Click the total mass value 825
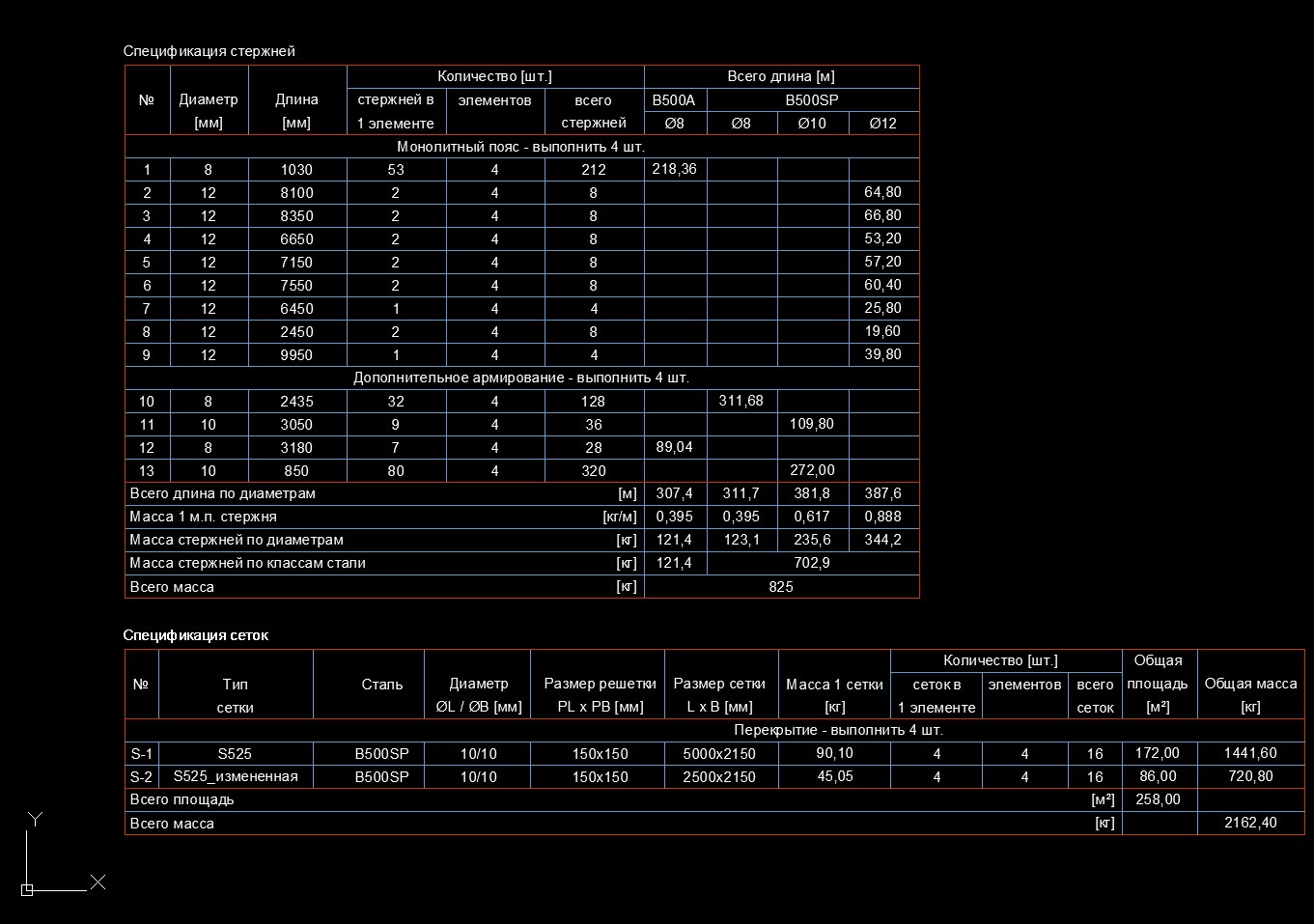This screenshot has height=924, width=1314. [x=781, y=586]
